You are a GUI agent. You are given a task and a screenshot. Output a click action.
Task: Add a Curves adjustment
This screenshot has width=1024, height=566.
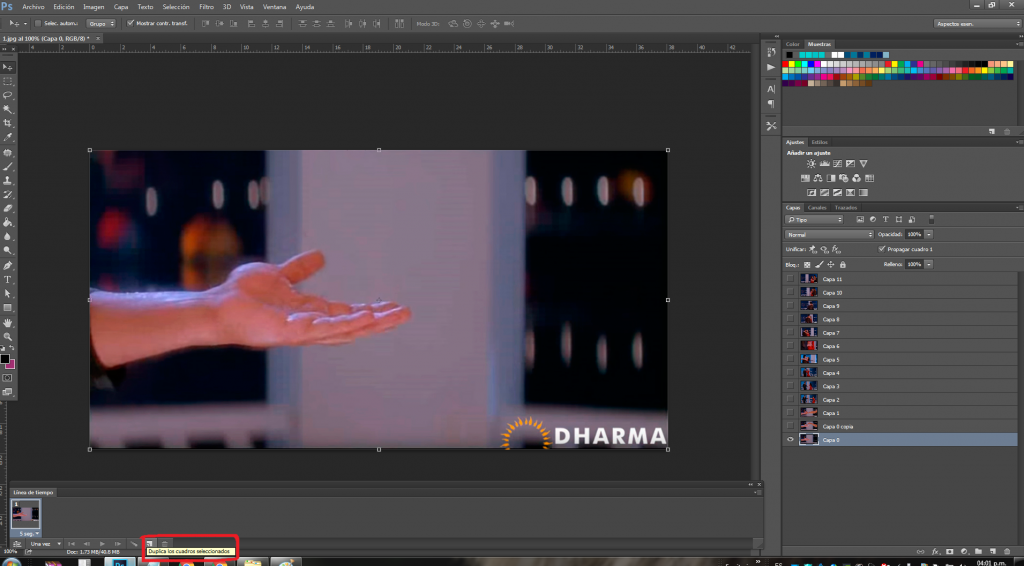coord(837,163)
